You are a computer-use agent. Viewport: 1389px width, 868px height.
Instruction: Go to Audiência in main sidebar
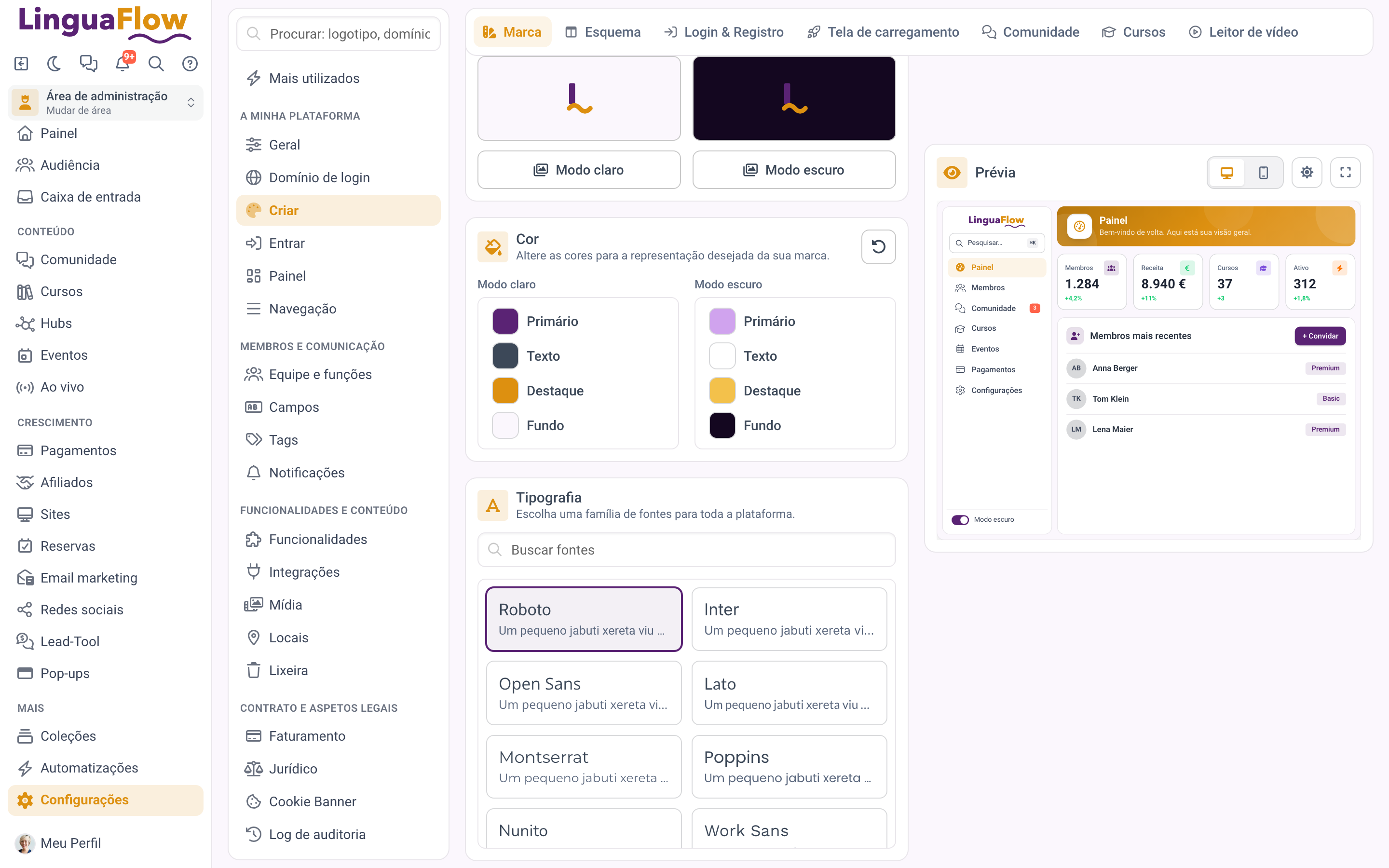click(106, 165)
